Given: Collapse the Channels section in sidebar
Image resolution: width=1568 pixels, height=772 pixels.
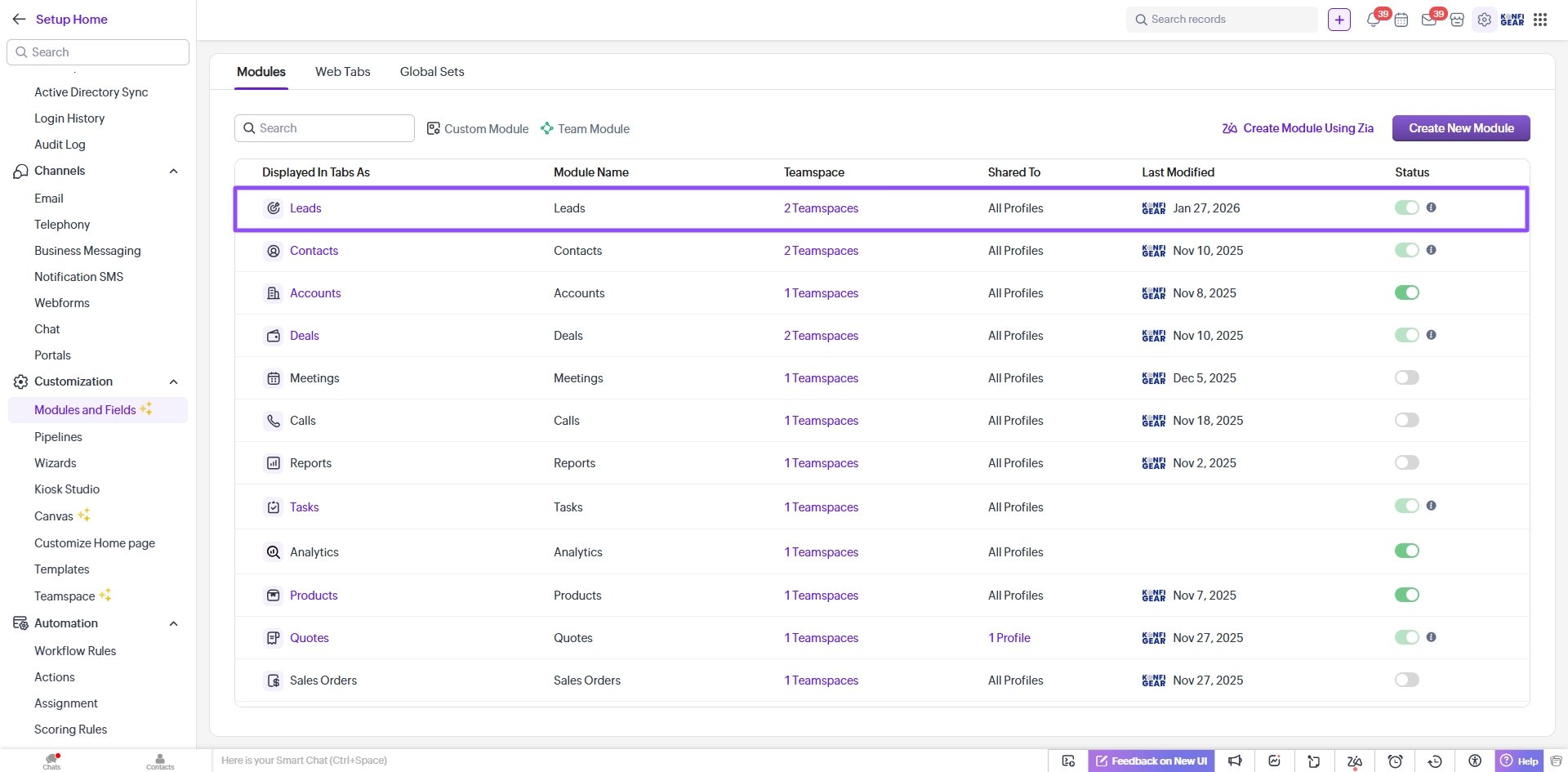Looking at the screenshot, I should [x=173, y=171].
